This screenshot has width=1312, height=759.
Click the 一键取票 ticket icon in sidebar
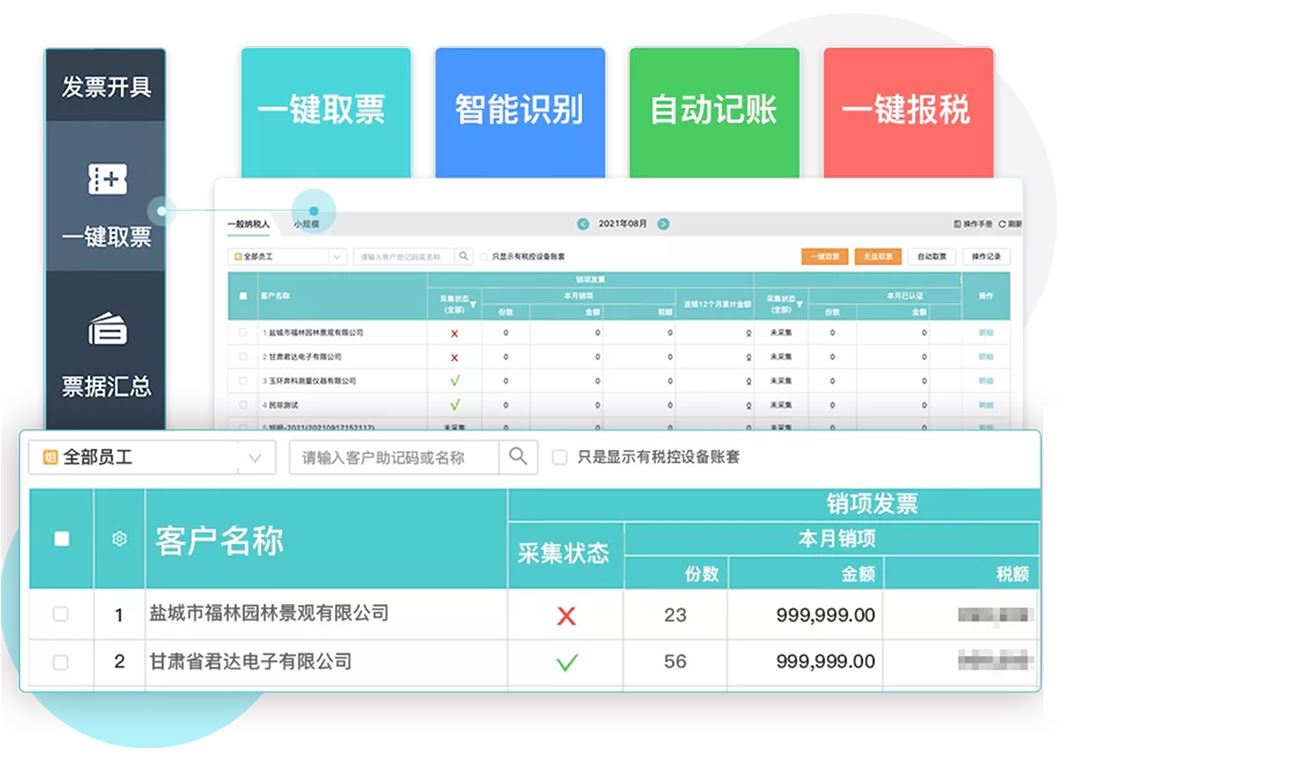106,179
